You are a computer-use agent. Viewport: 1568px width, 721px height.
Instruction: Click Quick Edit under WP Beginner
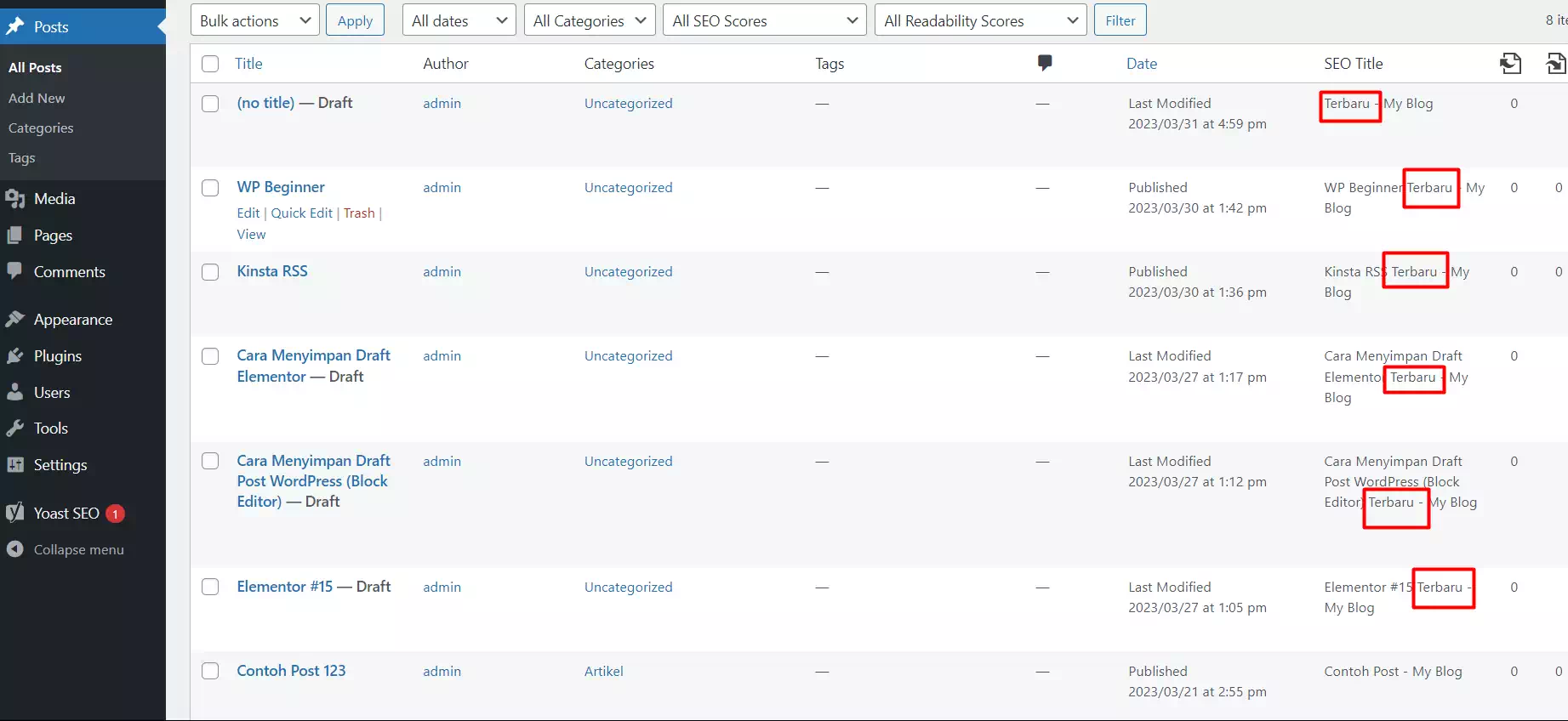pos(302,213)
